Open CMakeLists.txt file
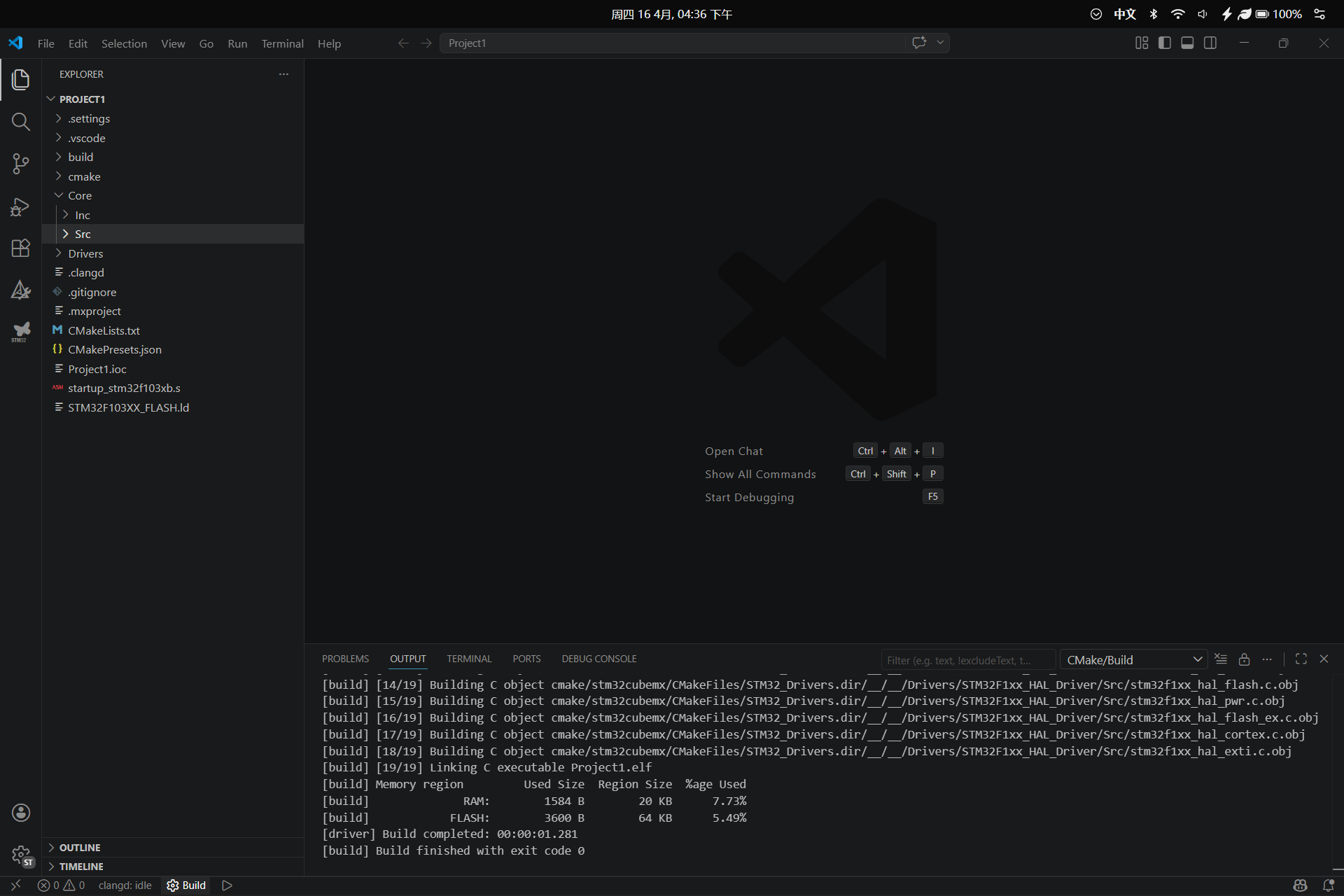The image size is (1344, 896). pos(172,330)
